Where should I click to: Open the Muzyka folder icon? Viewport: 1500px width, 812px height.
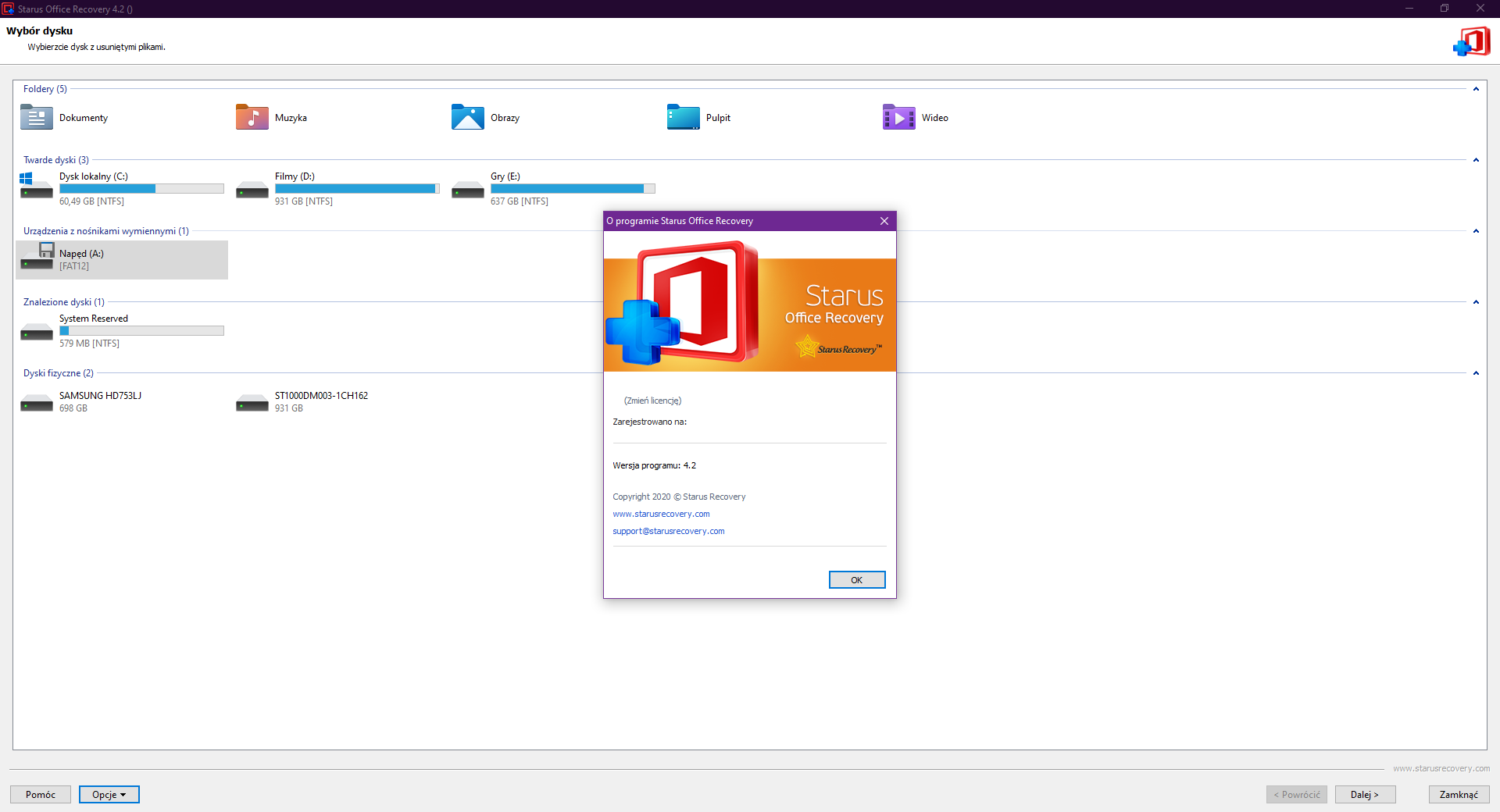[x=252, y=118]
